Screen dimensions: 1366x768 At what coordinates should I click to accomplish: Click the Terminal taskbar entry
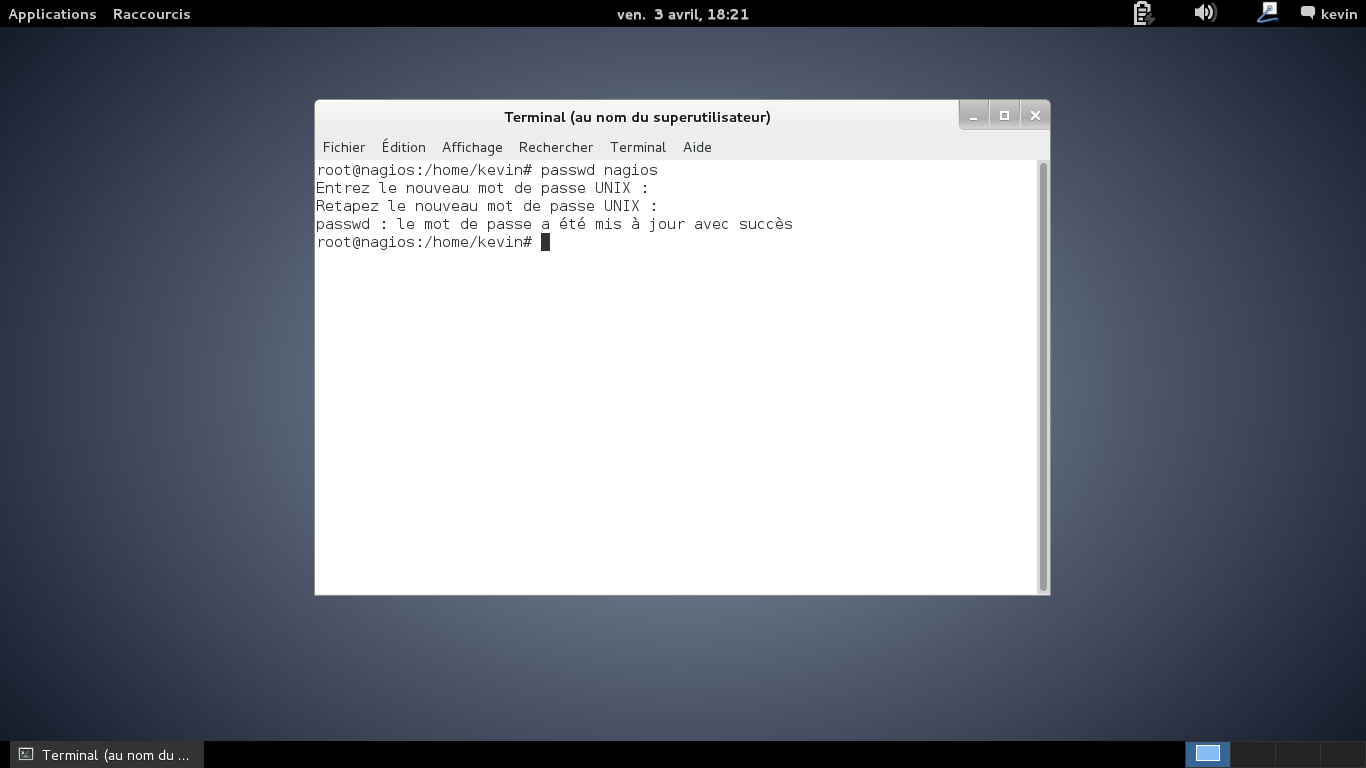(x=107, y=755)
